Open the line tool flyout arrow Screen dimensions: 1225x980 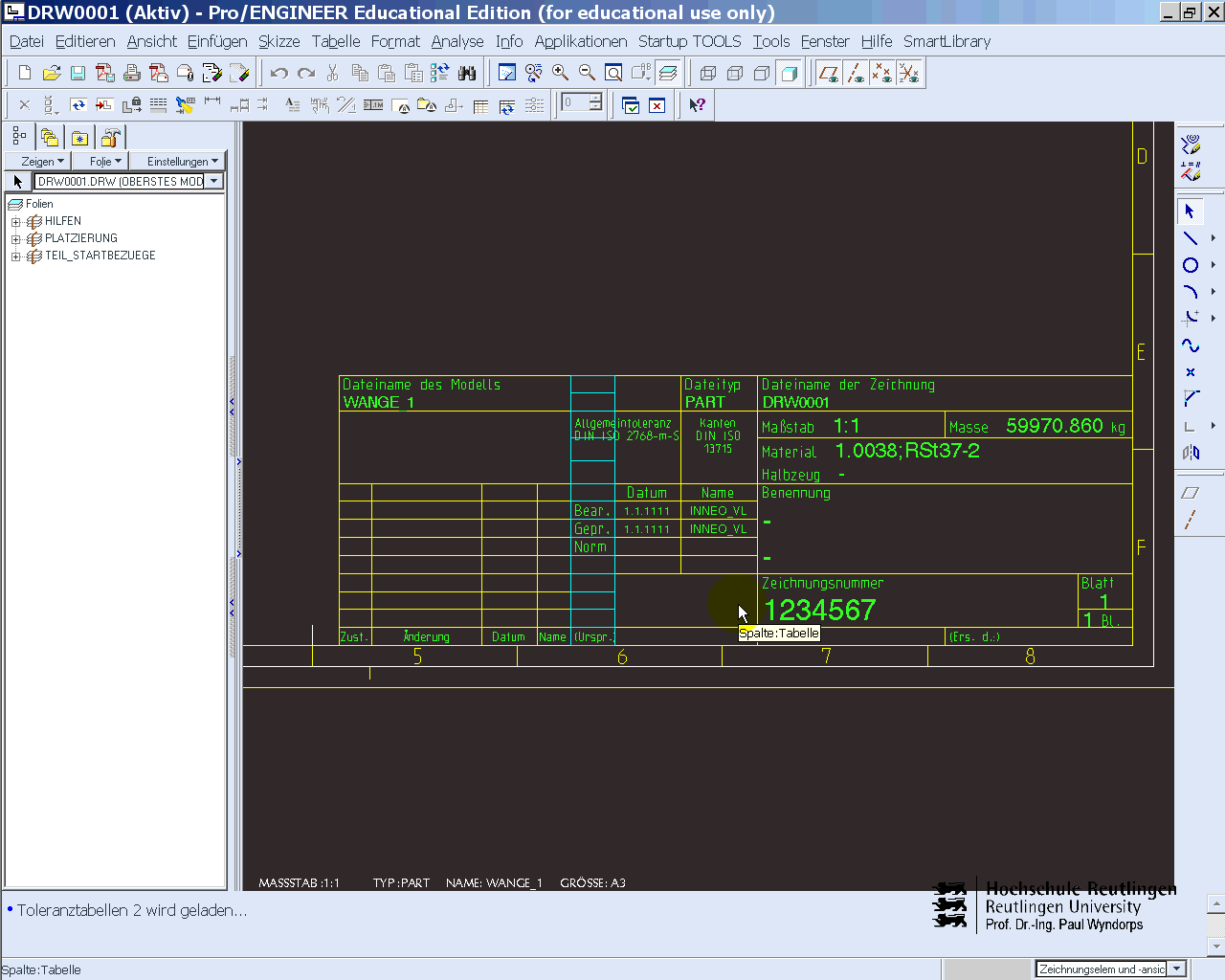tap(1213, 238)
